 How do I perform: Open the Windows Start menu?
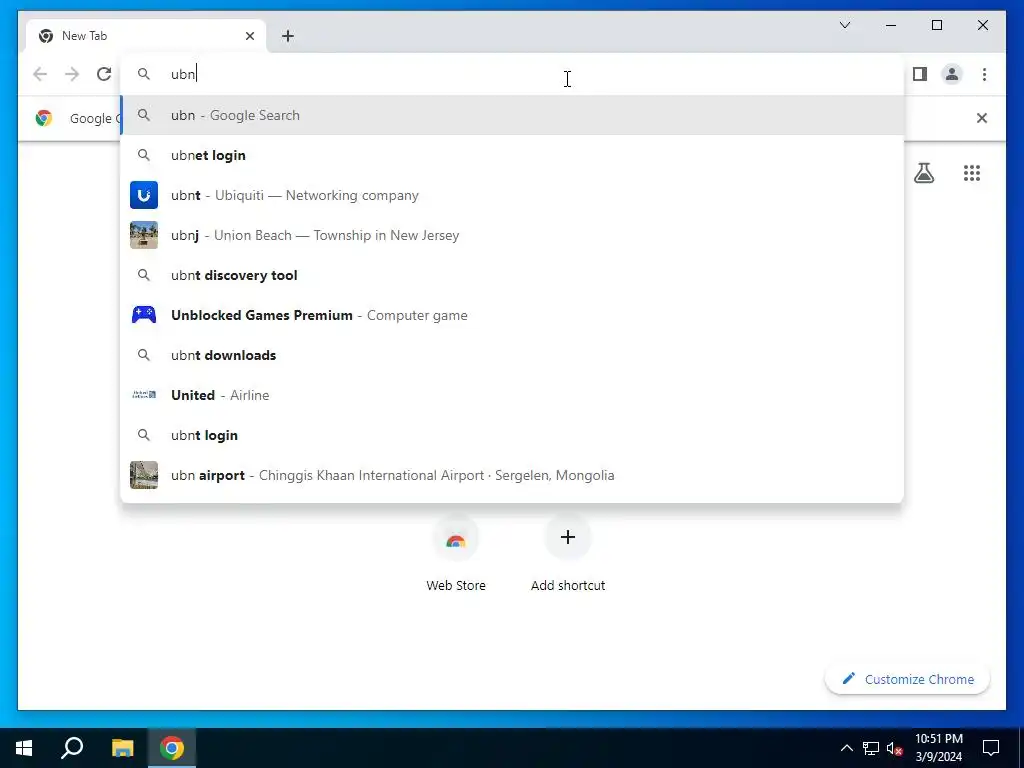click(x=24, y=748)
